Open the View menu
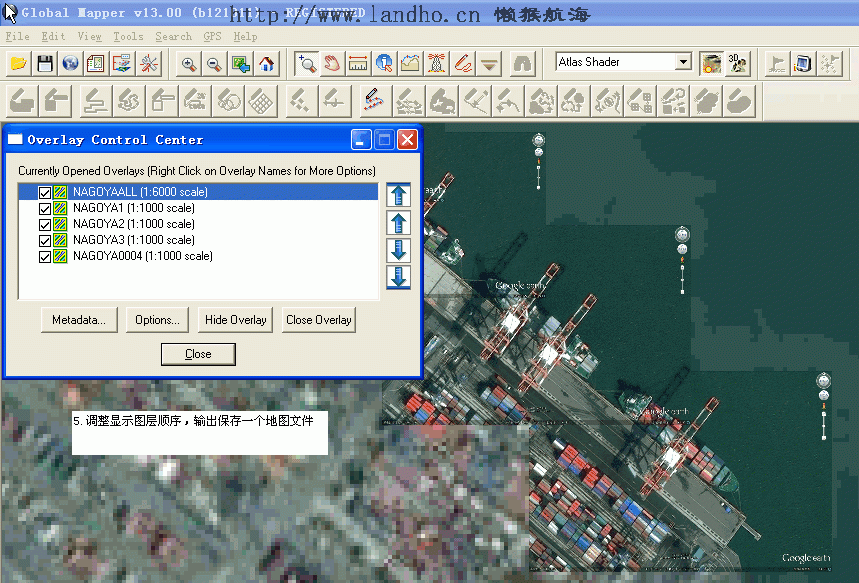859x583 pixels. click(89, 37)
